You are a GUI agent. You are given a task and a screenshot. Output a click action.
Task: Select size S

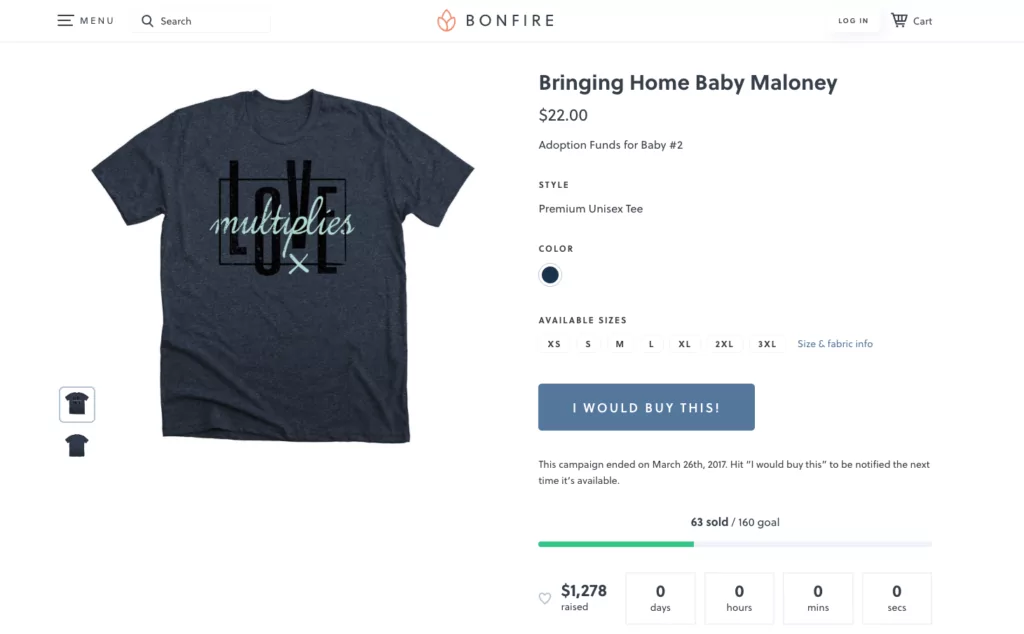pos(588,344)
